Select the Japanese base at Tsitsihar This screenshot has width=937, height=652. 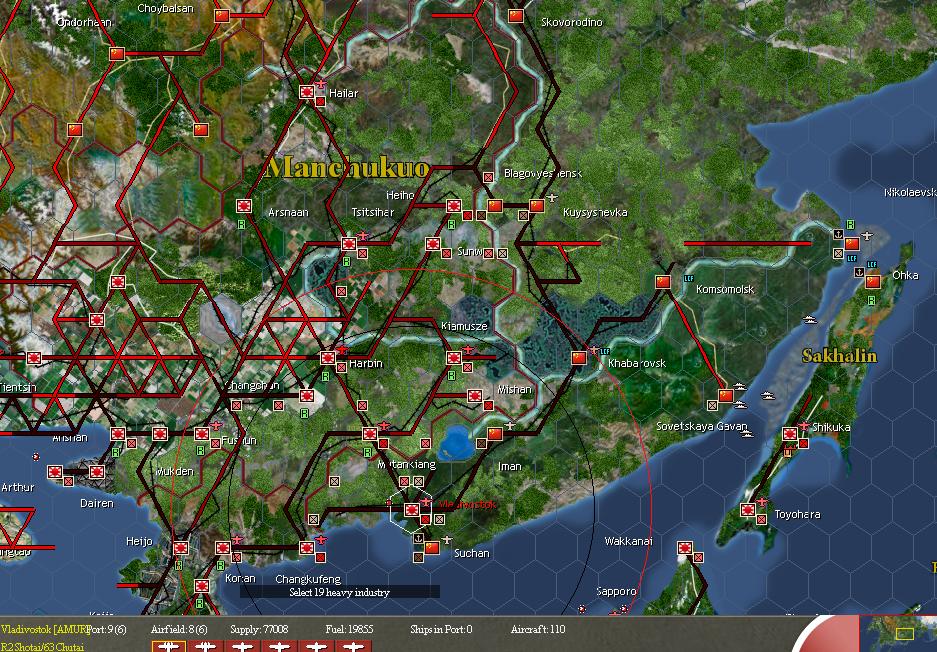point(349,244)
